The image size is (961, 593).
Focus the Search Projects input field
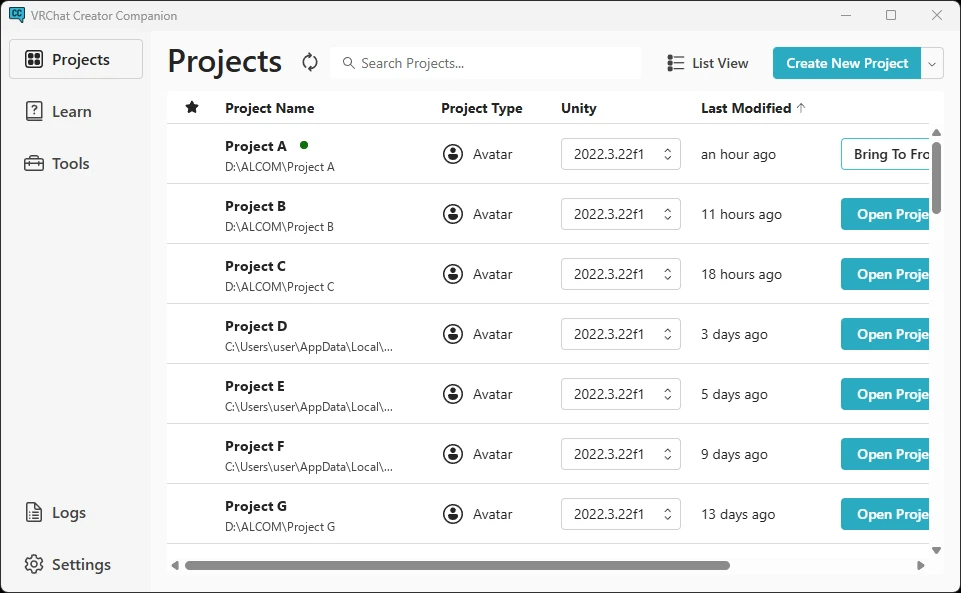pyautogui.click(x=485, y=63)
